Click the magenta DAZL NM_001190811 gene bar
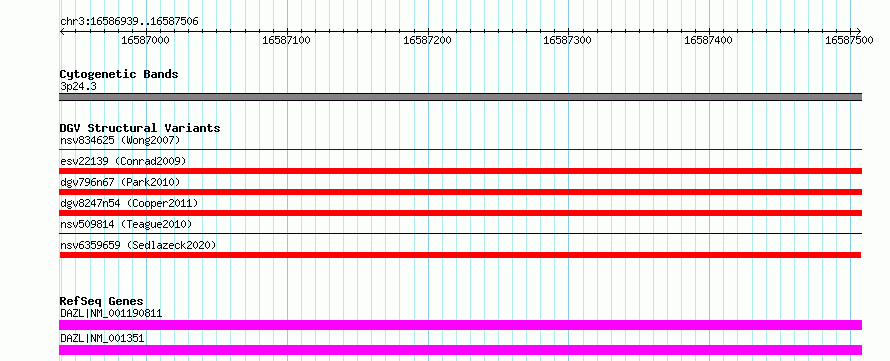Image resolution: width=890 pixels, height=361 pixels. pos(460,325)
